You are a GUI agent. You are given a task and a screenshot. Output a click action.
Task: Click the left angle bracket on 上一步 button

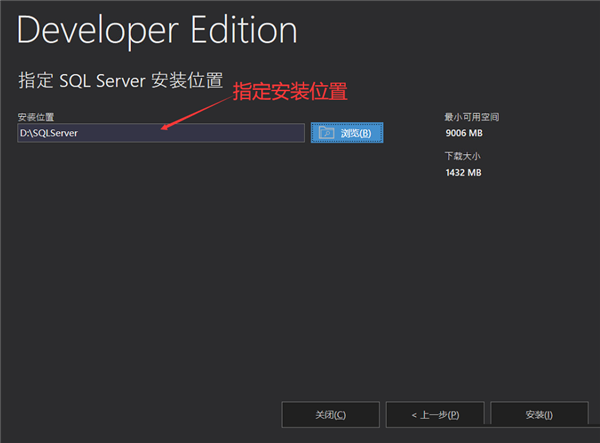[415, 414]
